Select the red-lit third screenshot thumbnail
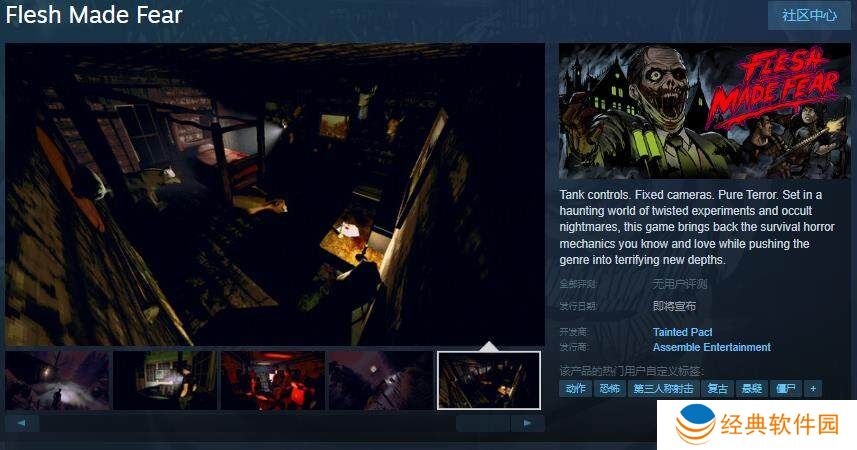857x450 pixels. pyautogui.click(x=273, y=380)
